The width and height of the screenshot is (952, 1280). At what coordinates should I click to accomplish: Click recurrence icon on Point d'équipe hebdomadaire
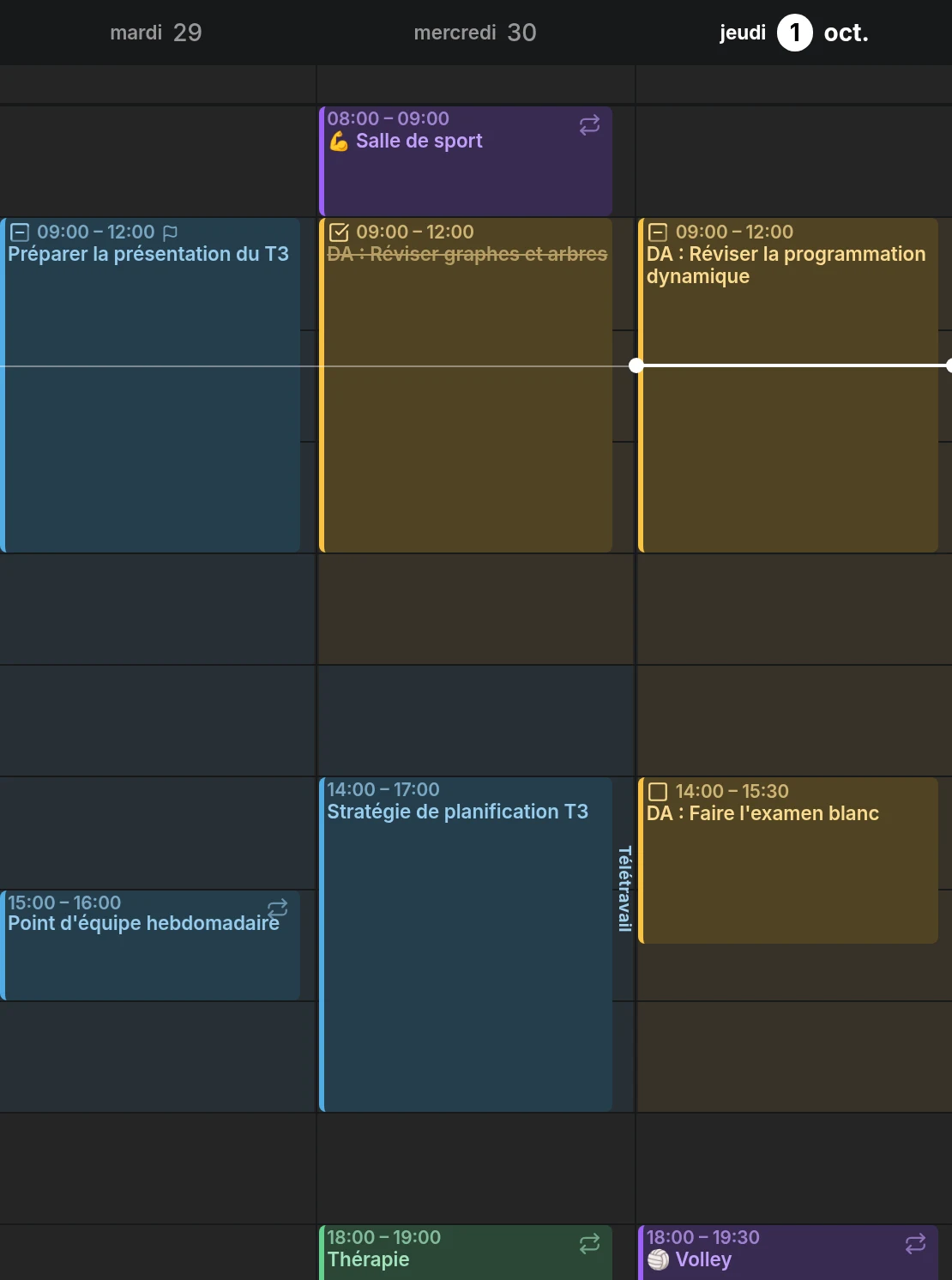(x=277, y=908)
